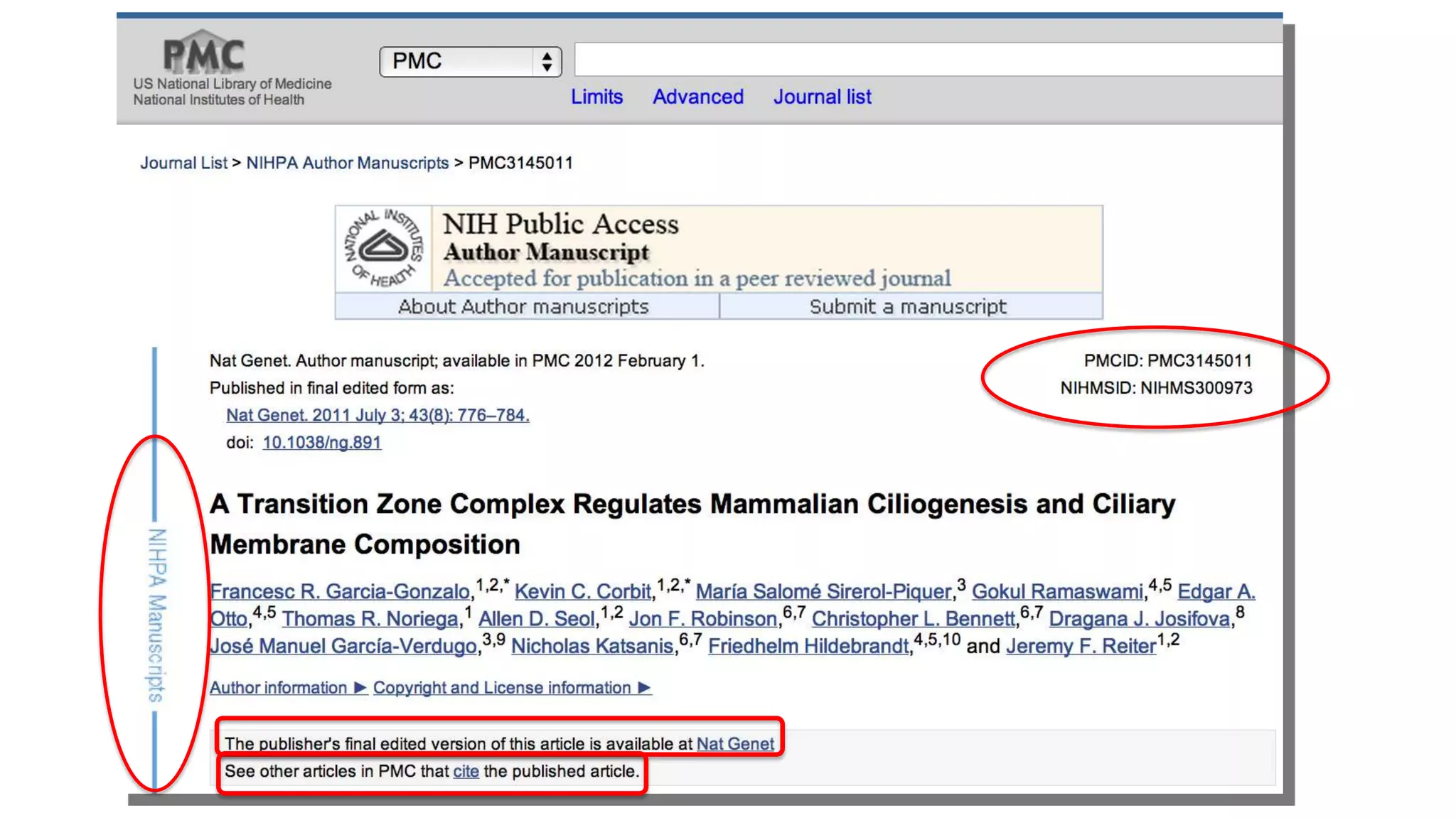Click the PMC logo icon
The height and width of the screenshot is (818, 1456).
point(203,53)
